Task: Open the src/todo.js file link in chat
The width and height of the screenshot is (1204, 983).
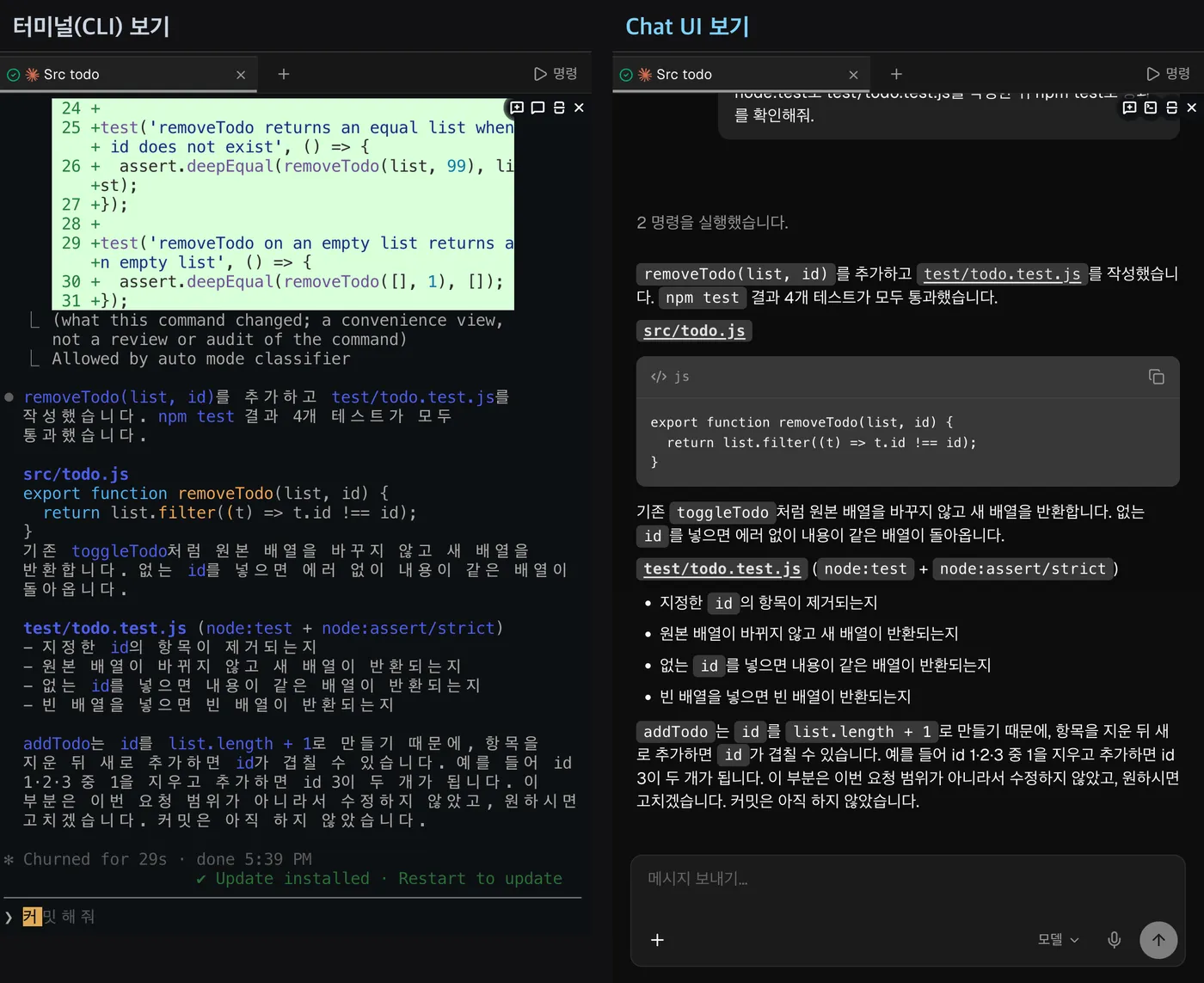Action: tap(694, 331)
